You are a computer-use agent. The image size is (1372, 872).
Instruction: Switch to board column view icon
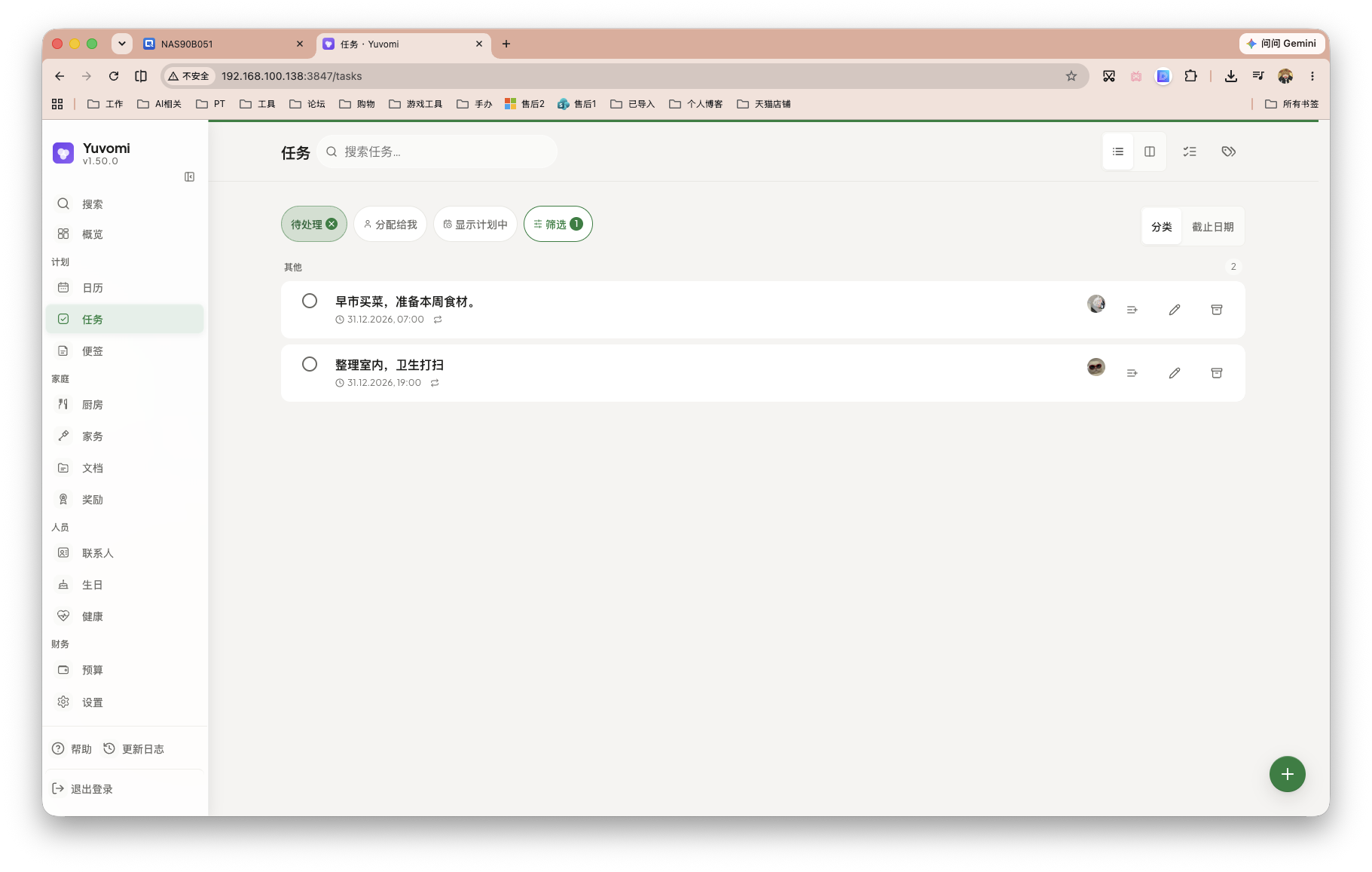1150,151
